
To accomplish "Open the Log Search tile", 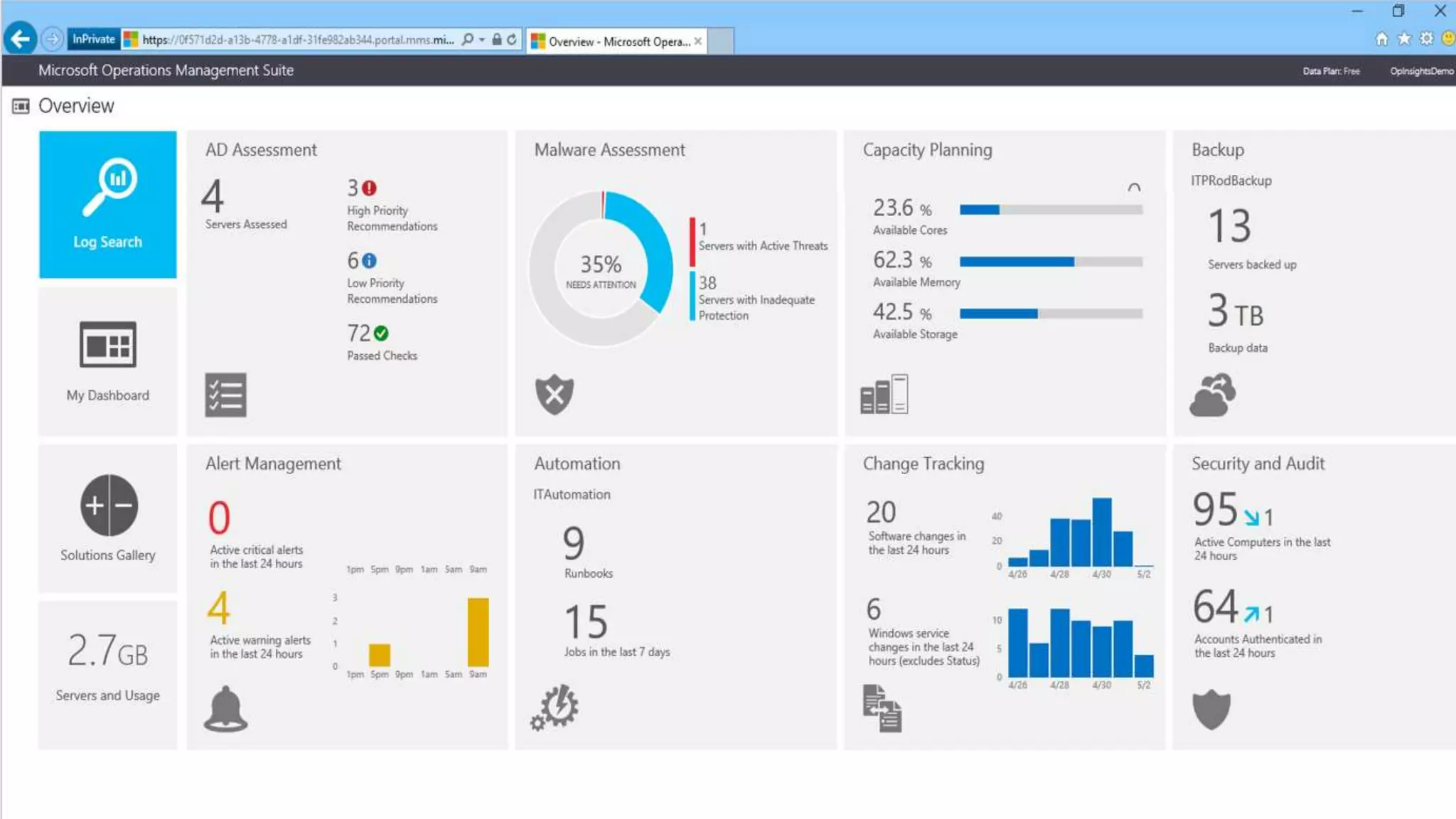I will click(107, 204).
